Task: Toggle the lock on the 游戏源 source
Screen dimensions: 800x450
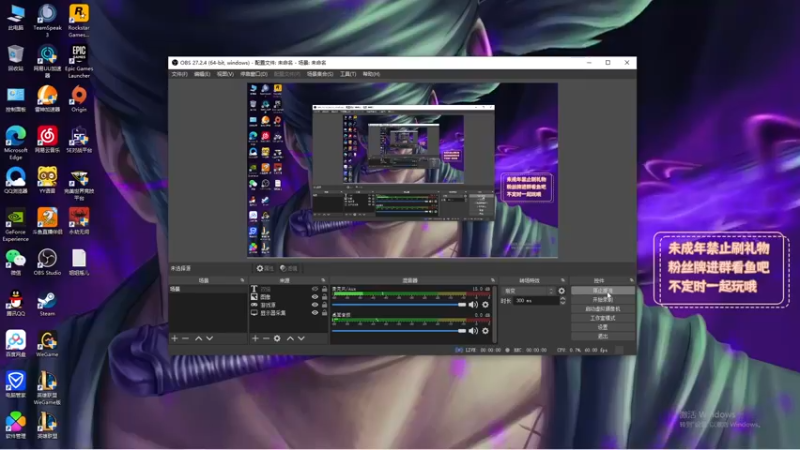Action: (x=324, y=305)
